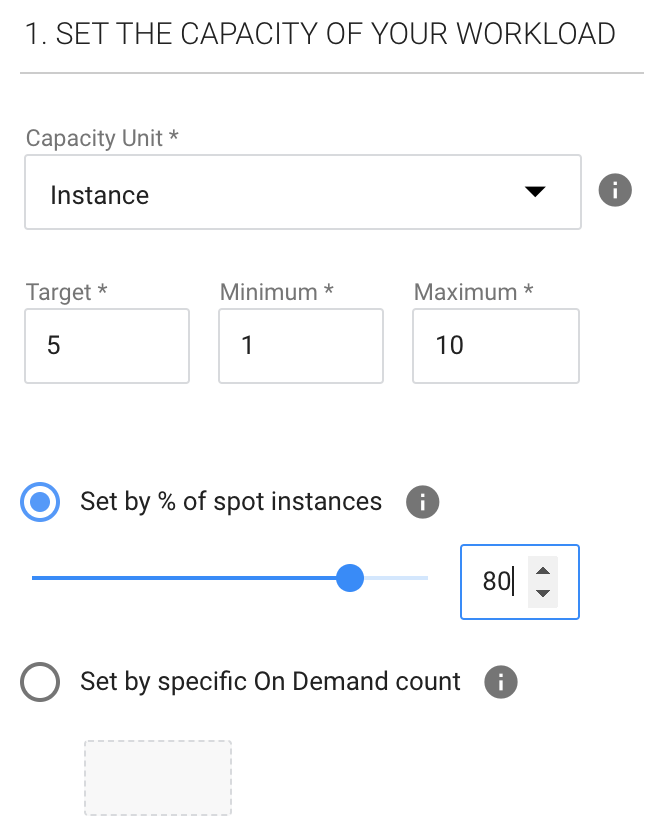The image size is (658, 838).
Task: Select the spot instances percentage radio button
Action: pos(41,502)
